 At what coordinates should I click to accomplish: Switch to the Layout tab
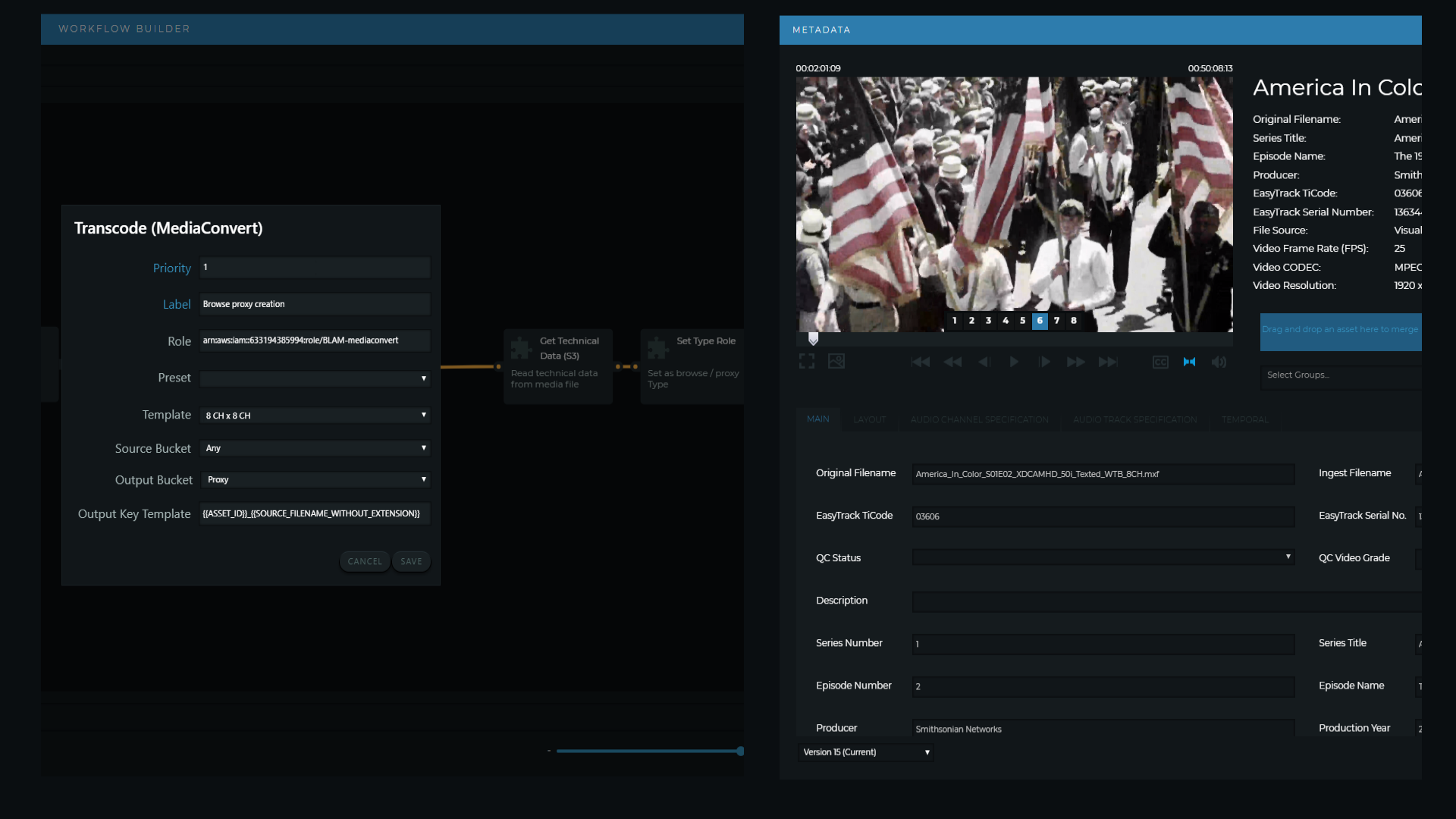869,419
